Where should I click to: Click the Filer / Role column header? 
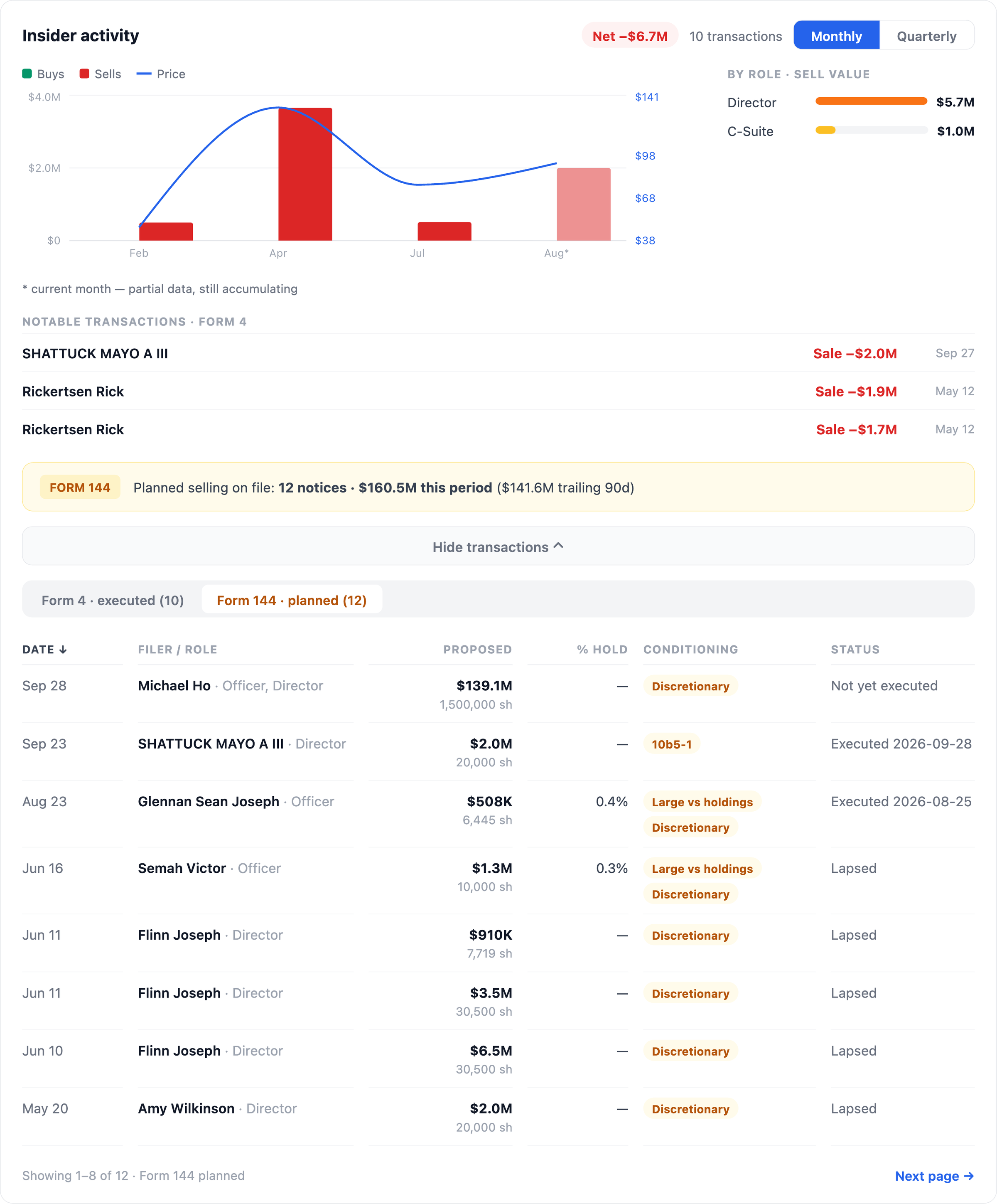point(178,649)
